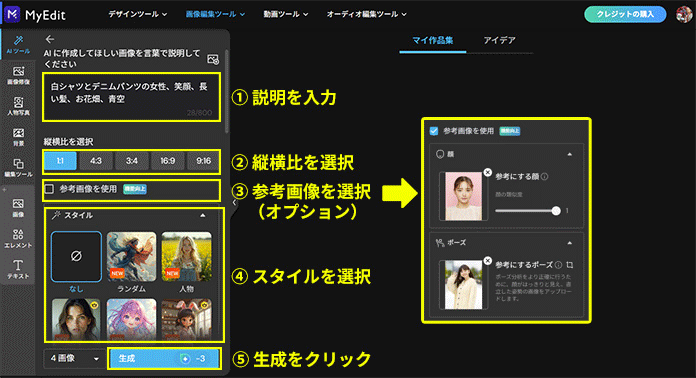Select the 画像修復 sidebar tool
Viewport: 696px width, 378px height.
18,75
